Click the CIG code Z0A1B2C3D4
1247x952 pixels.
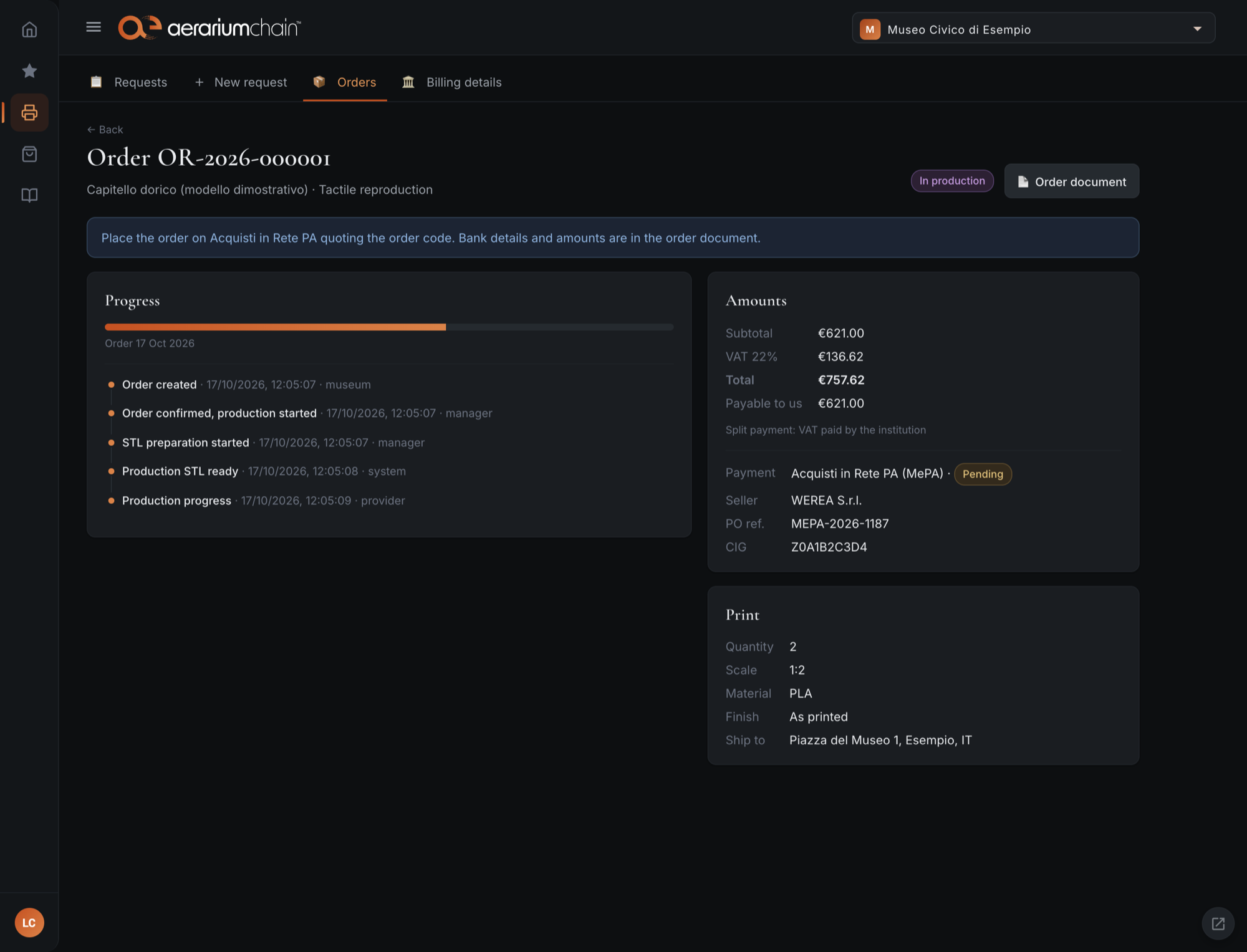(829, 547)
